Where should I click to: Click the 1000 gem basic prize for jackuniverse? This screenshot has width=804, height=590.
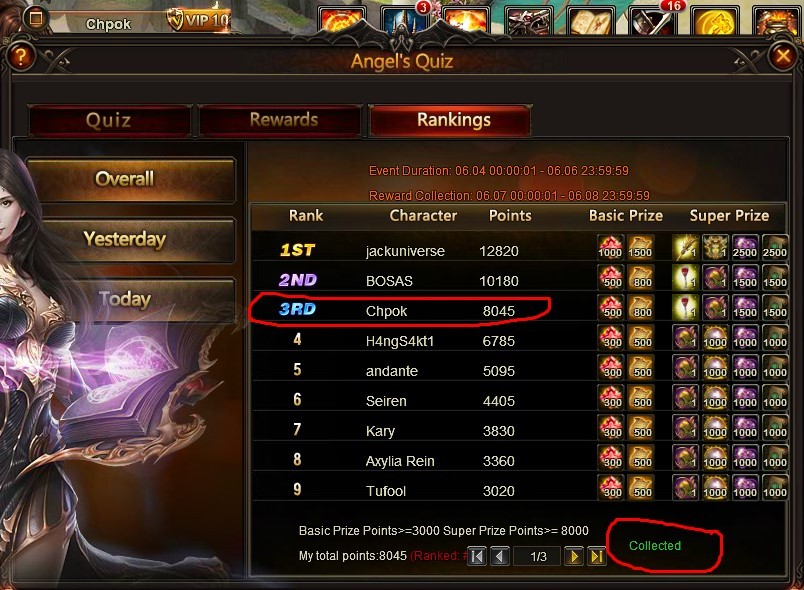(610, 247)
